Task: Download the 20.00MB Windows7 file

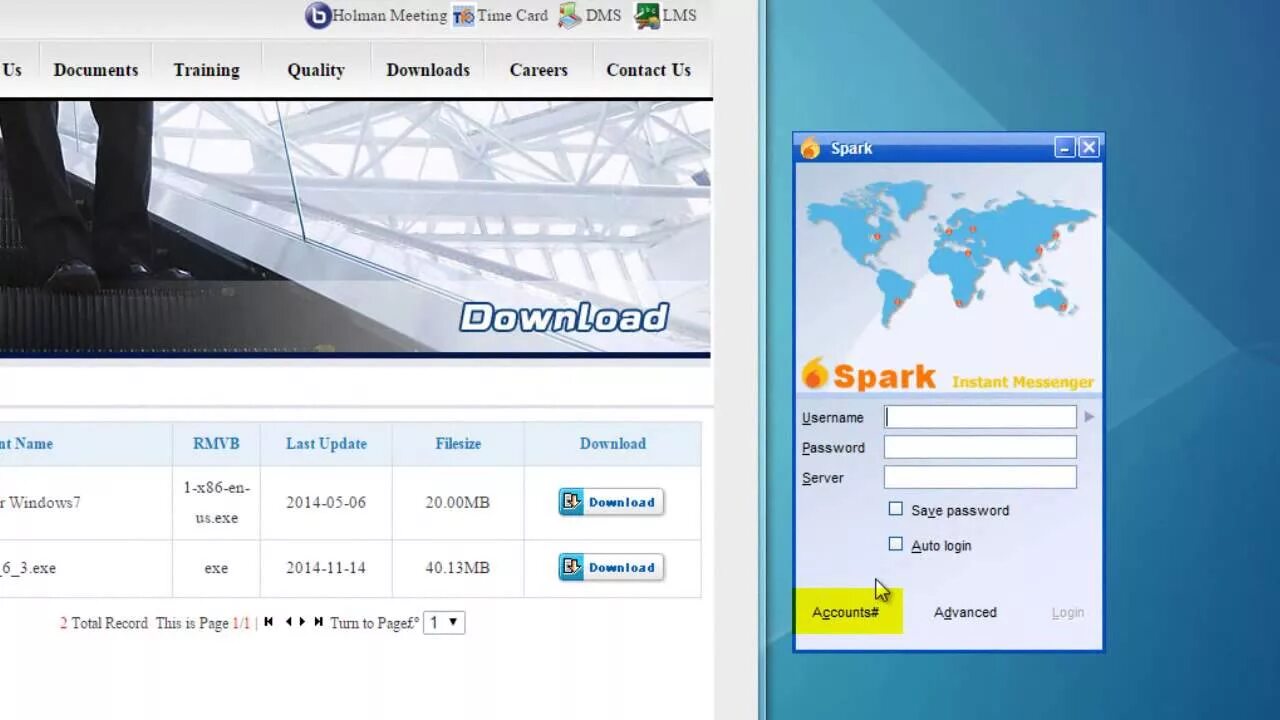Action: tap(611, 502)
